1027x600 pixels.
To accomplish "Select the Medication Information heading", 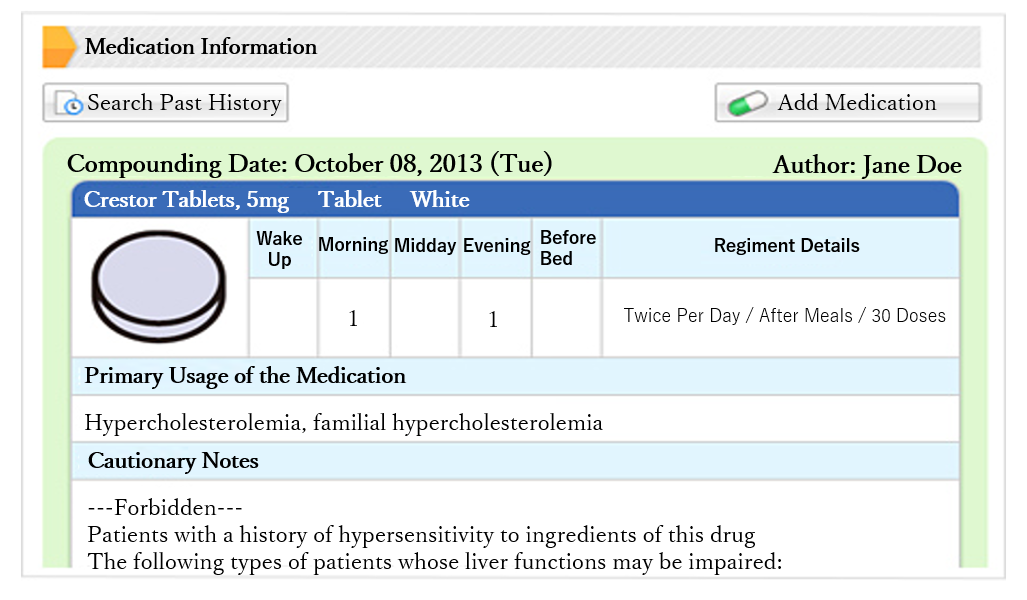I will 200,47.
